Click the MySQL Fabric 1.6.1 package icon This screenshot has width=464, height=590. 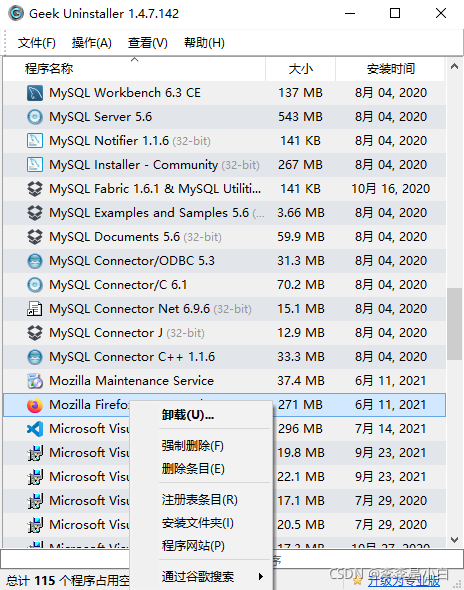(35, 189)
